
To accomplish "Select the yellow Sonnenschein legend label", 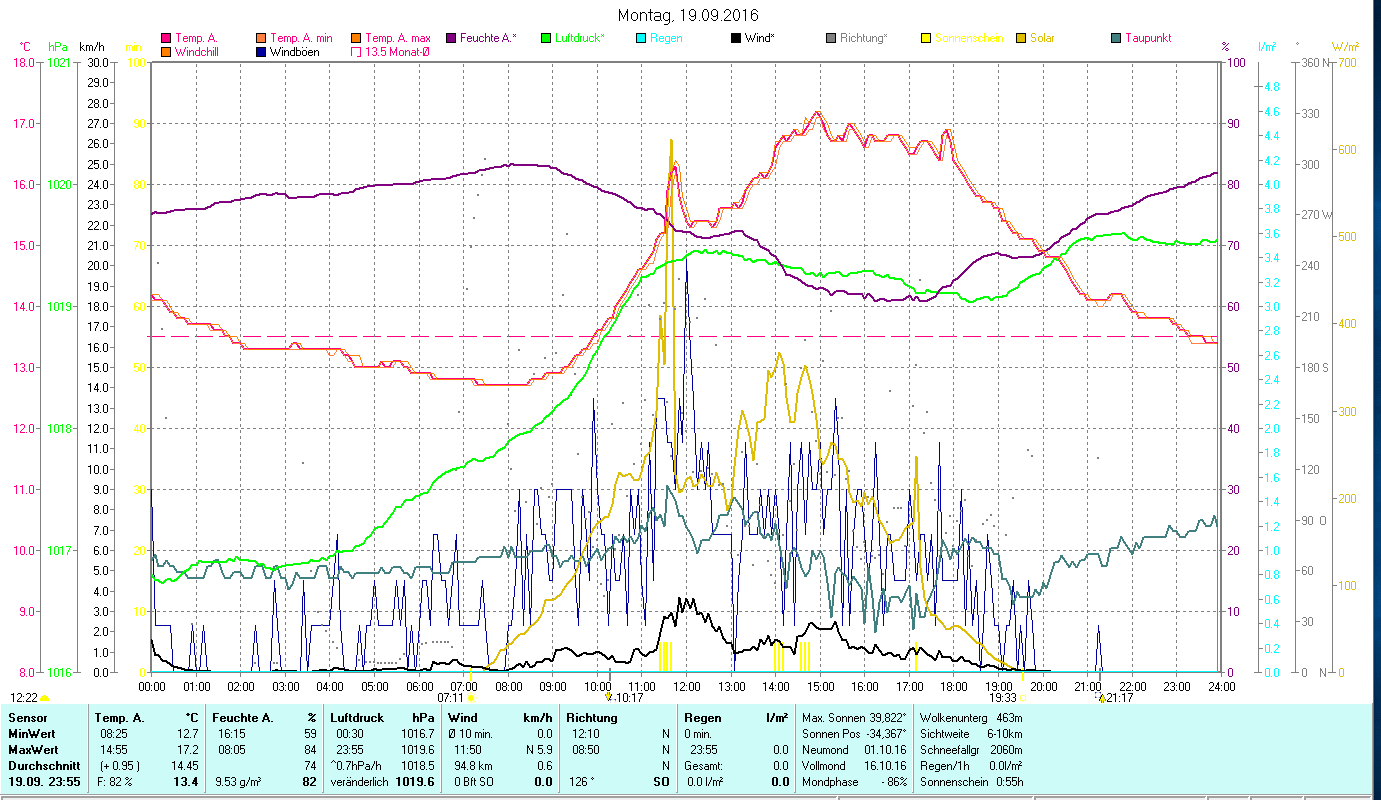I will click(967, 38).
